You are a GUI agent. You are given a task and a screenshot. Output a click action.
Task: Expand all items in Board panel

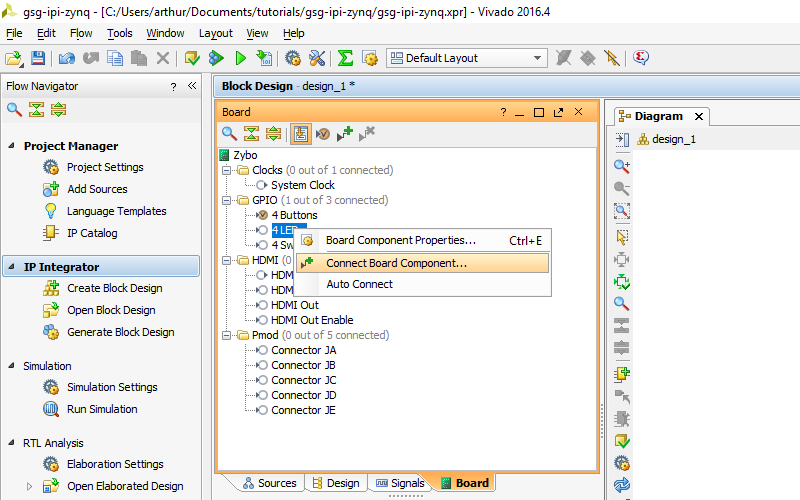[x=273, y=134]
